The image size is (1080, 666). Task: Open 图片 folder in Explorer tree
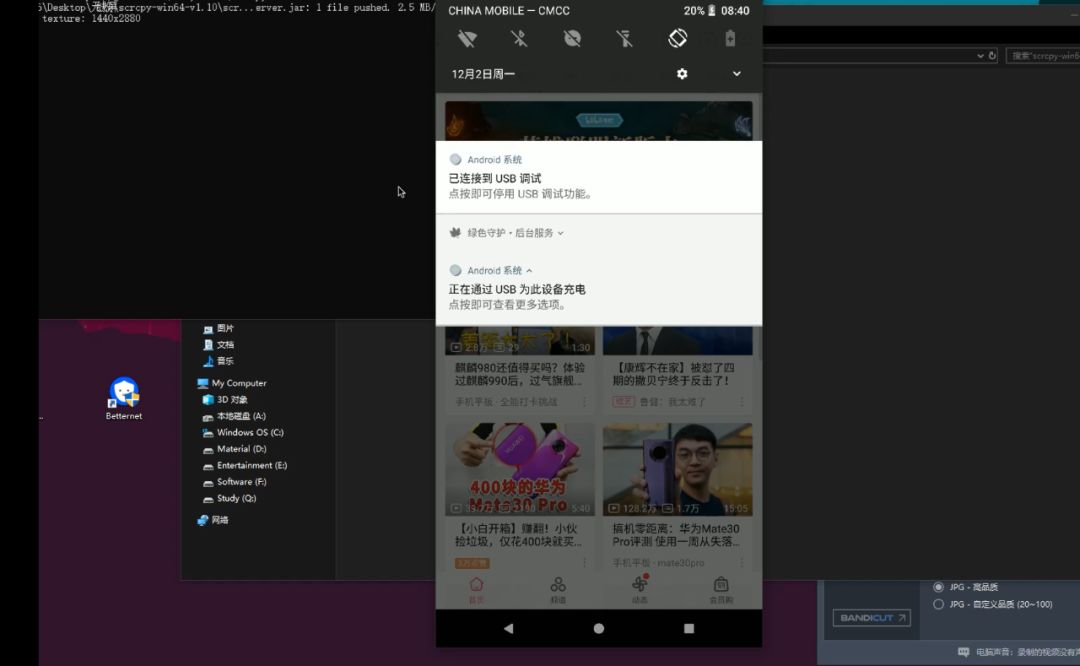coord(219,329)
